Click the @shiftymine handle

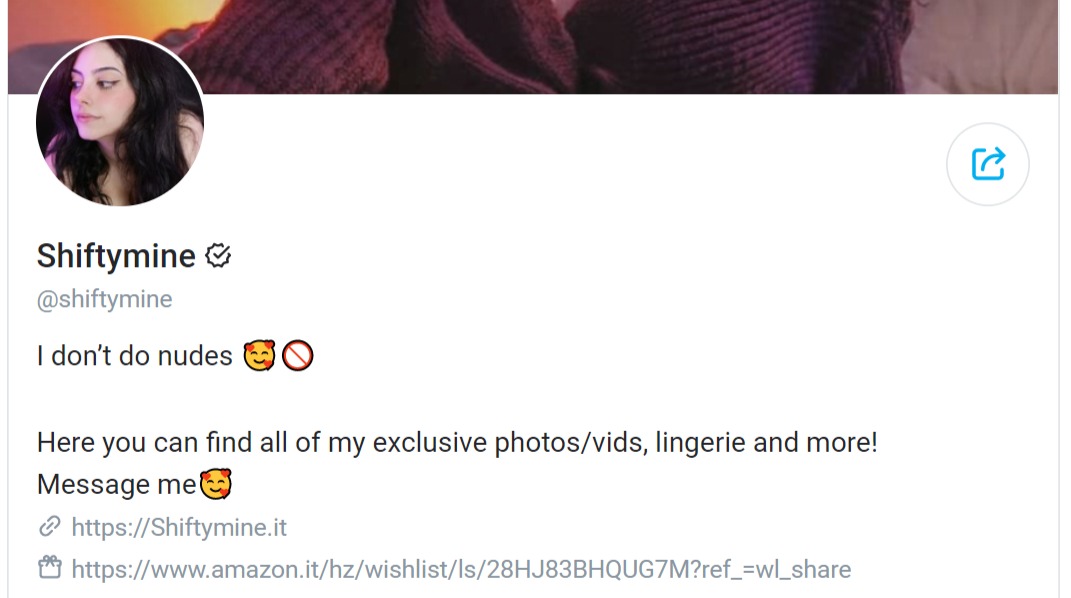coord(105,300)
